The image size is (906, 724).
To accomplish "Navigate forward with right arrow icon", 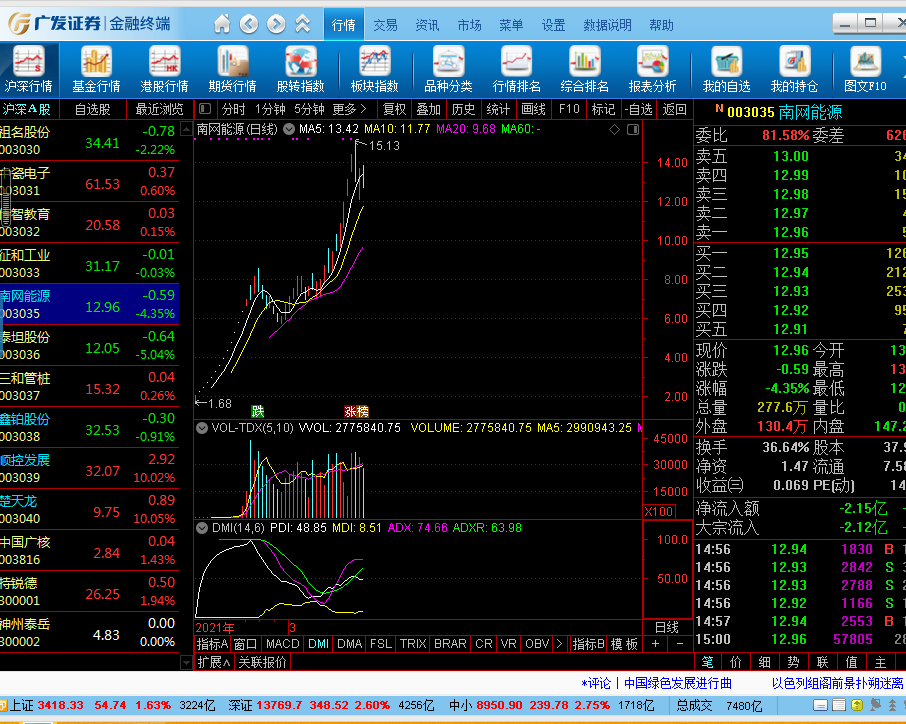I will pyautogui.click(x=276, y=24).
